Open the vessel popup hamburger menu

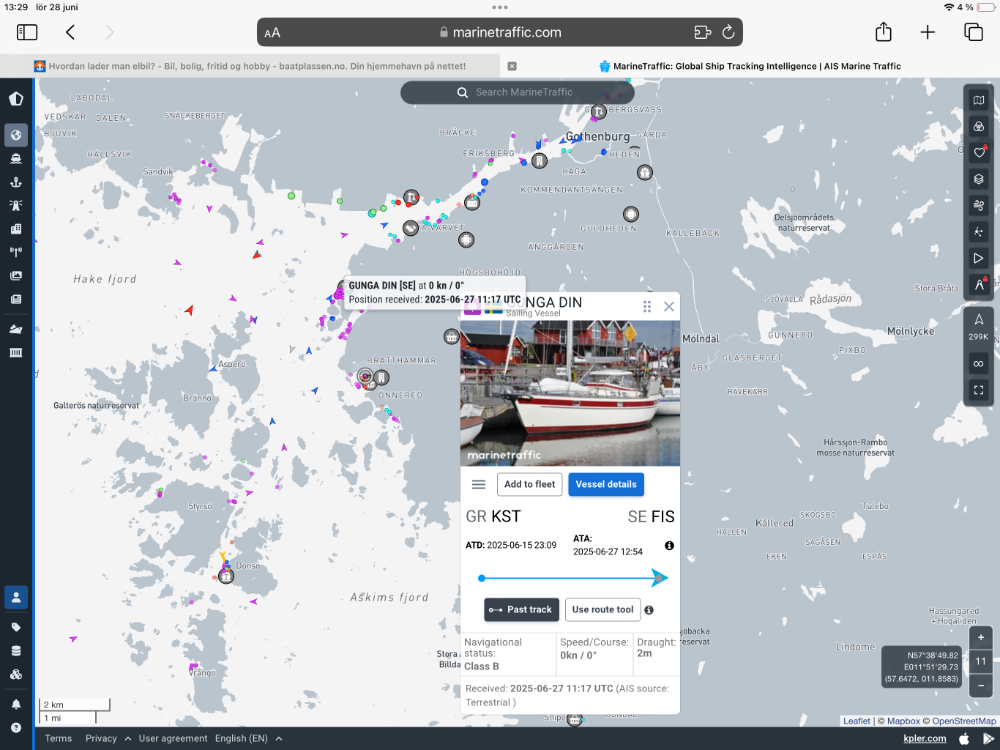pyautogui.click(x=478, y=485)
